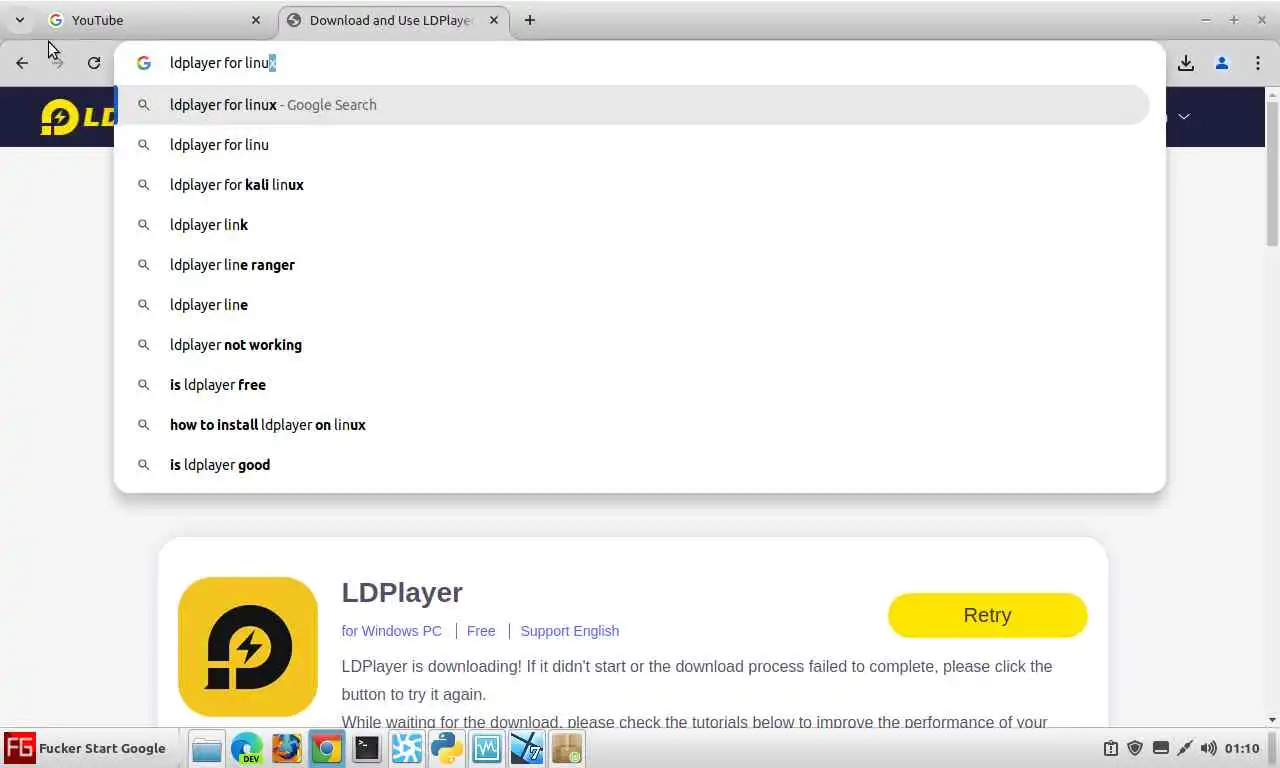Open a new tab with plus button

[530, 20]
